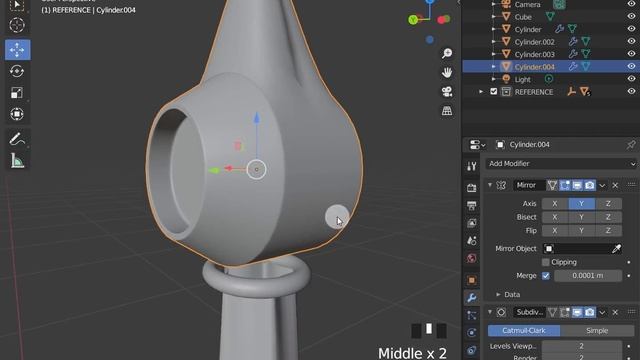Select the Cursor tool in the toolbar
Screen dimensions: 640x360
tap(17, 25)
